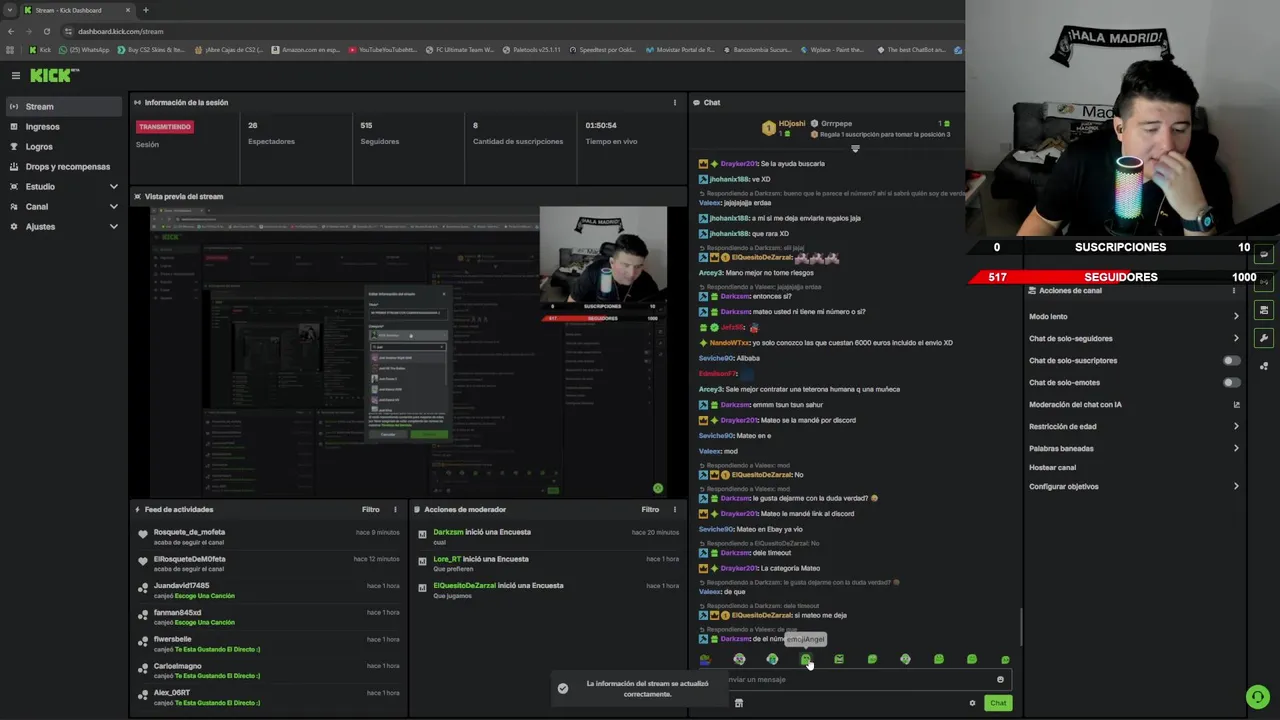Expand the Estudio menu chevron
Image resolution: width=1280 pixels, height=720 pixels.
113,187
